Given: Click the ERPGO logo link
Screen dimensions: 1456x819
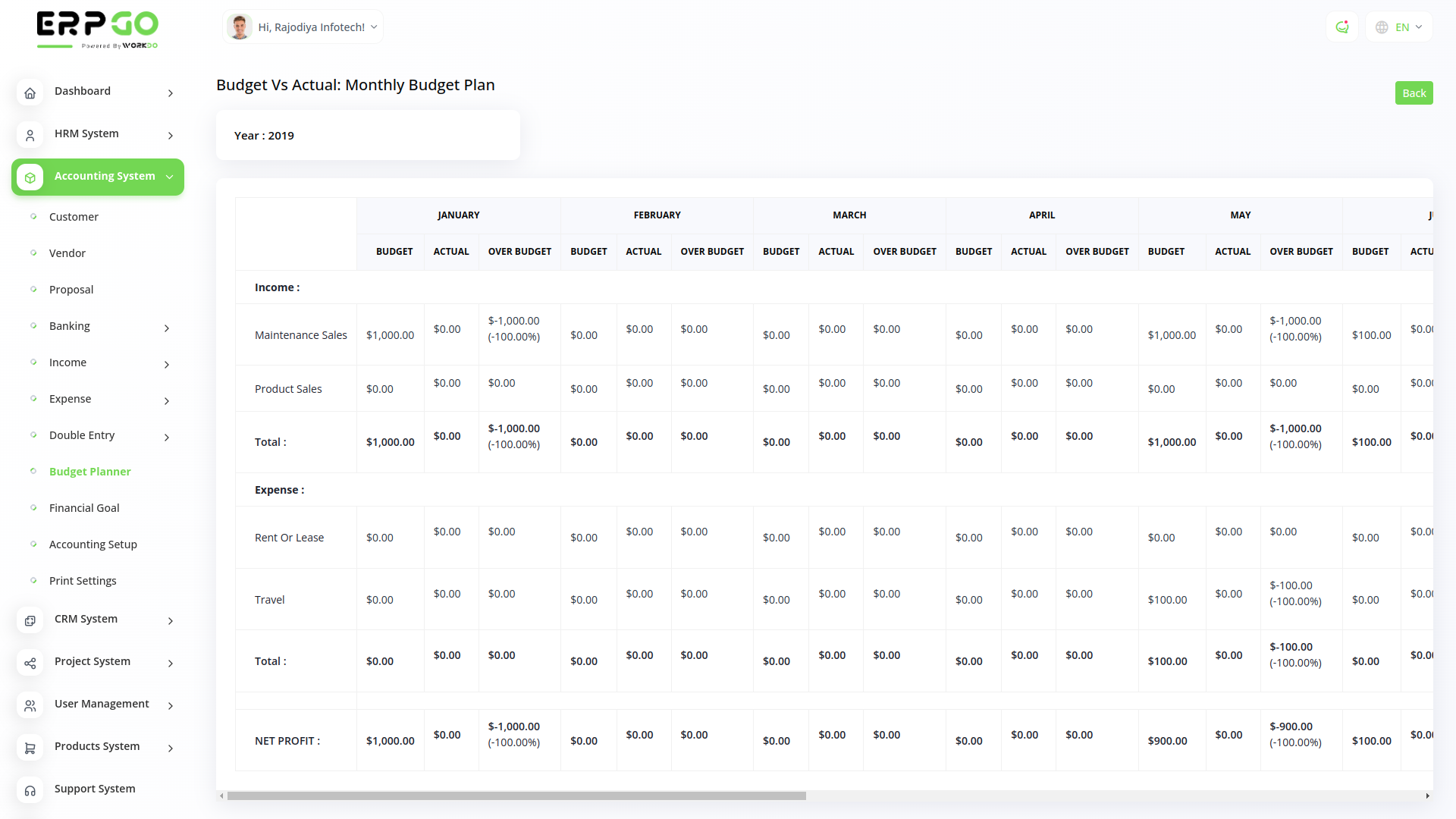Looking at the screenshot, I should (97, 30).
